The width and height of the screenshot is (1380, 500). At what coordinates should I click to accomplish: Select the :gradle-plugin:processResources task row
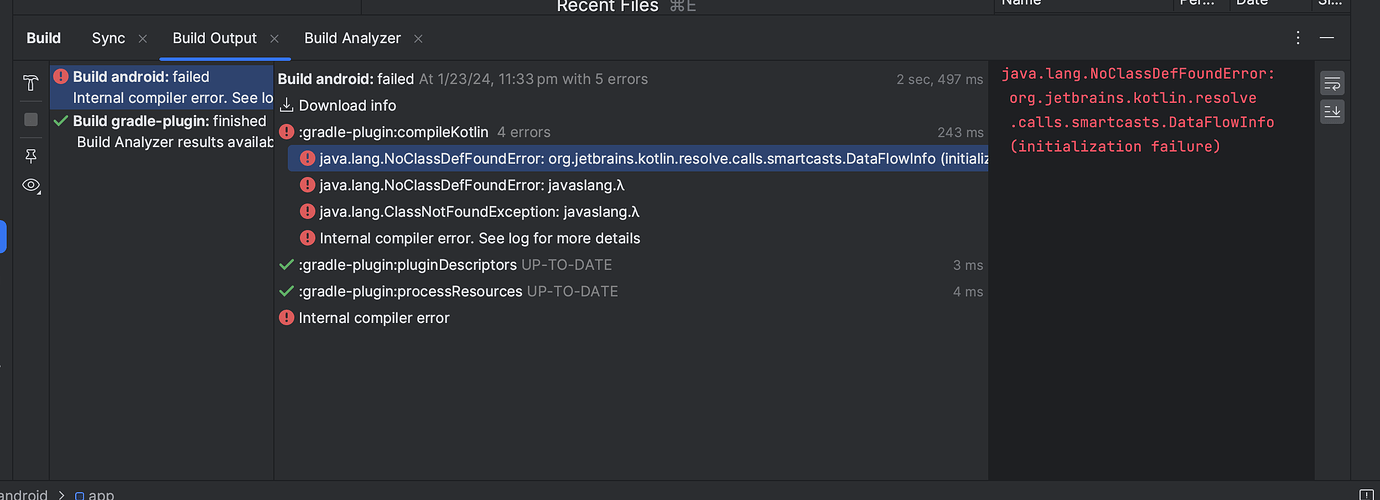(410, 291)
